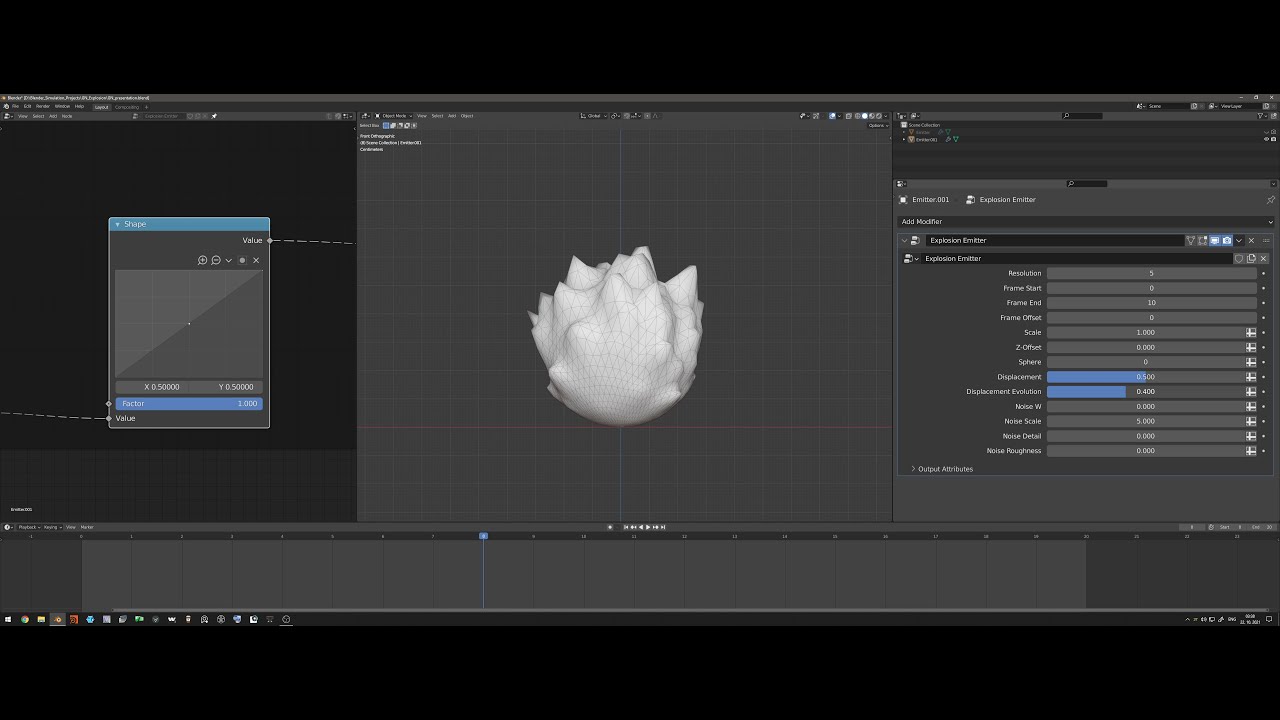This screenshot has height=720, width=1280.
Task: Open the Edit menu
Action: (28, 106)
